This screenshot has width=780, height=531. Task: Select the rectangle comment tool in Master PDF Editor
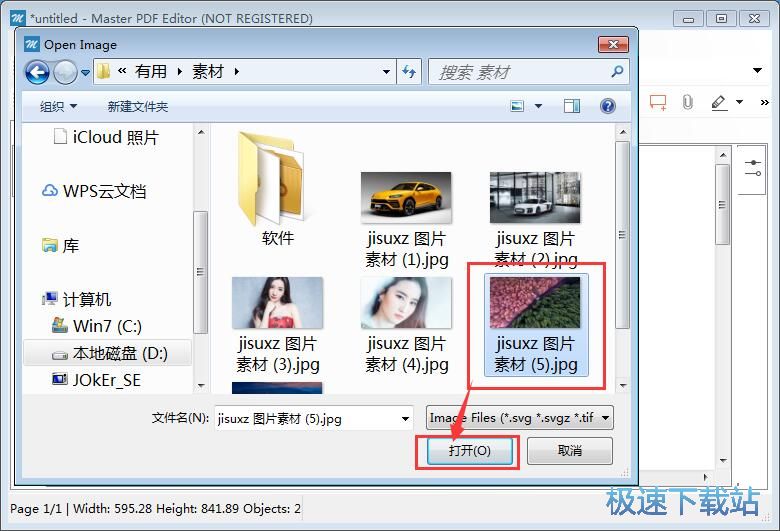click(x=658, y=103)
